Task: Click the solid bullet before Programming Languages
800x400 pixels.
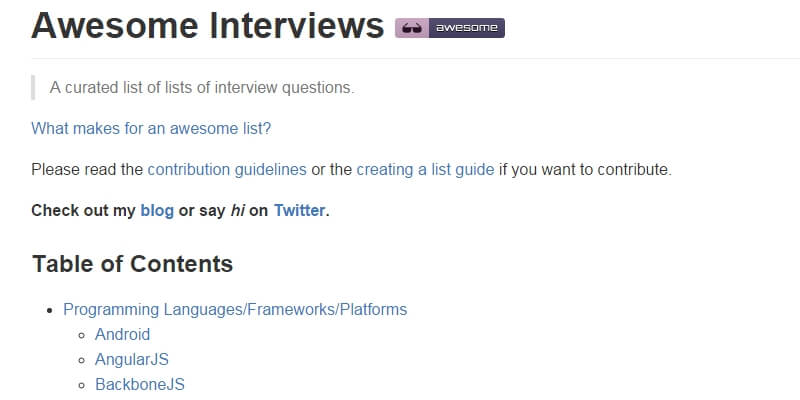Action: [50, 310]
